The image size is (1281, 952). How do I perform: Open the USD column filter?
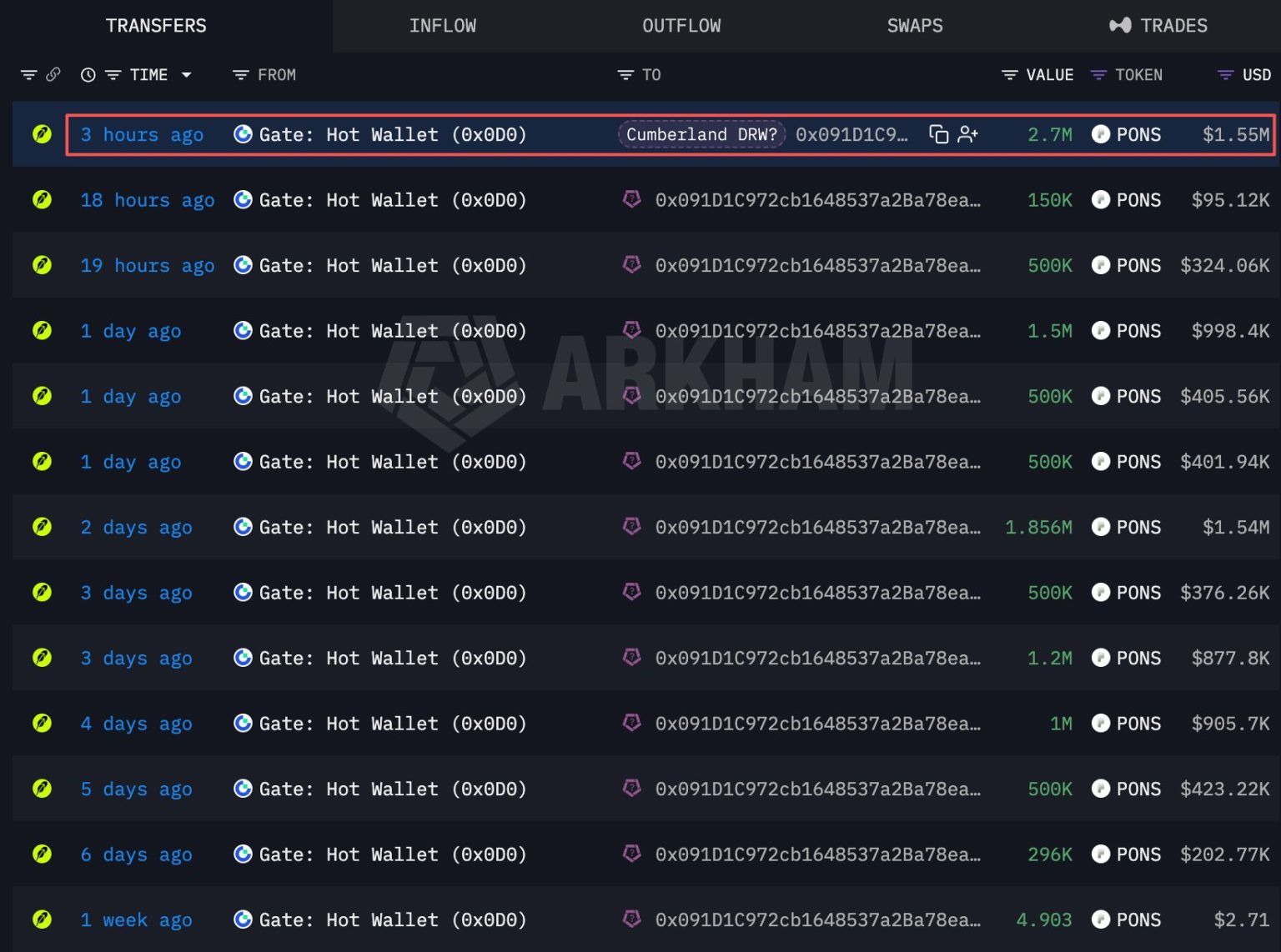(1225, 75)
